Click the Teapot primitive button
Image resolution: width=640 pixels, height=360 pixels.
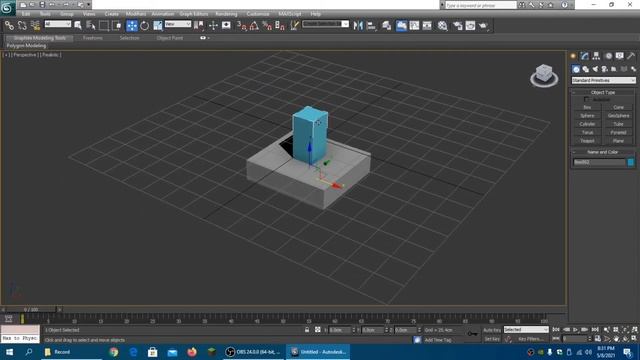click(x=587, y=141)
